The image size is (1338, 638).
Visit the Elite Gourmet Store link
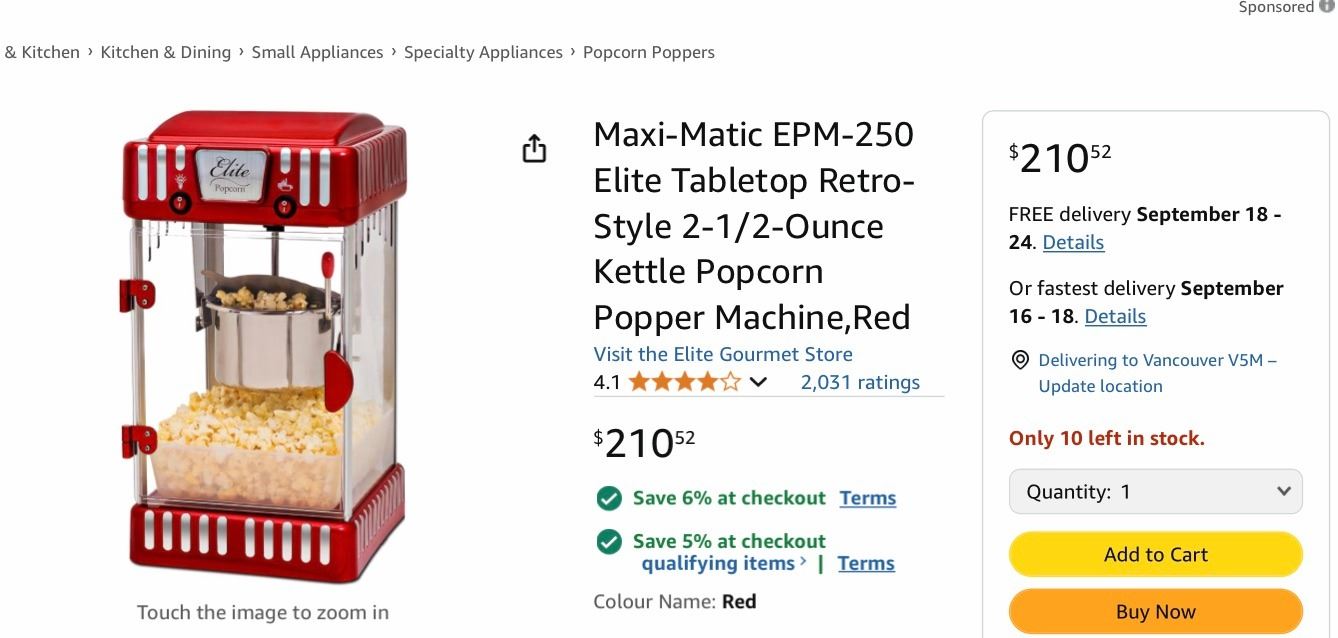coord(723,354)
